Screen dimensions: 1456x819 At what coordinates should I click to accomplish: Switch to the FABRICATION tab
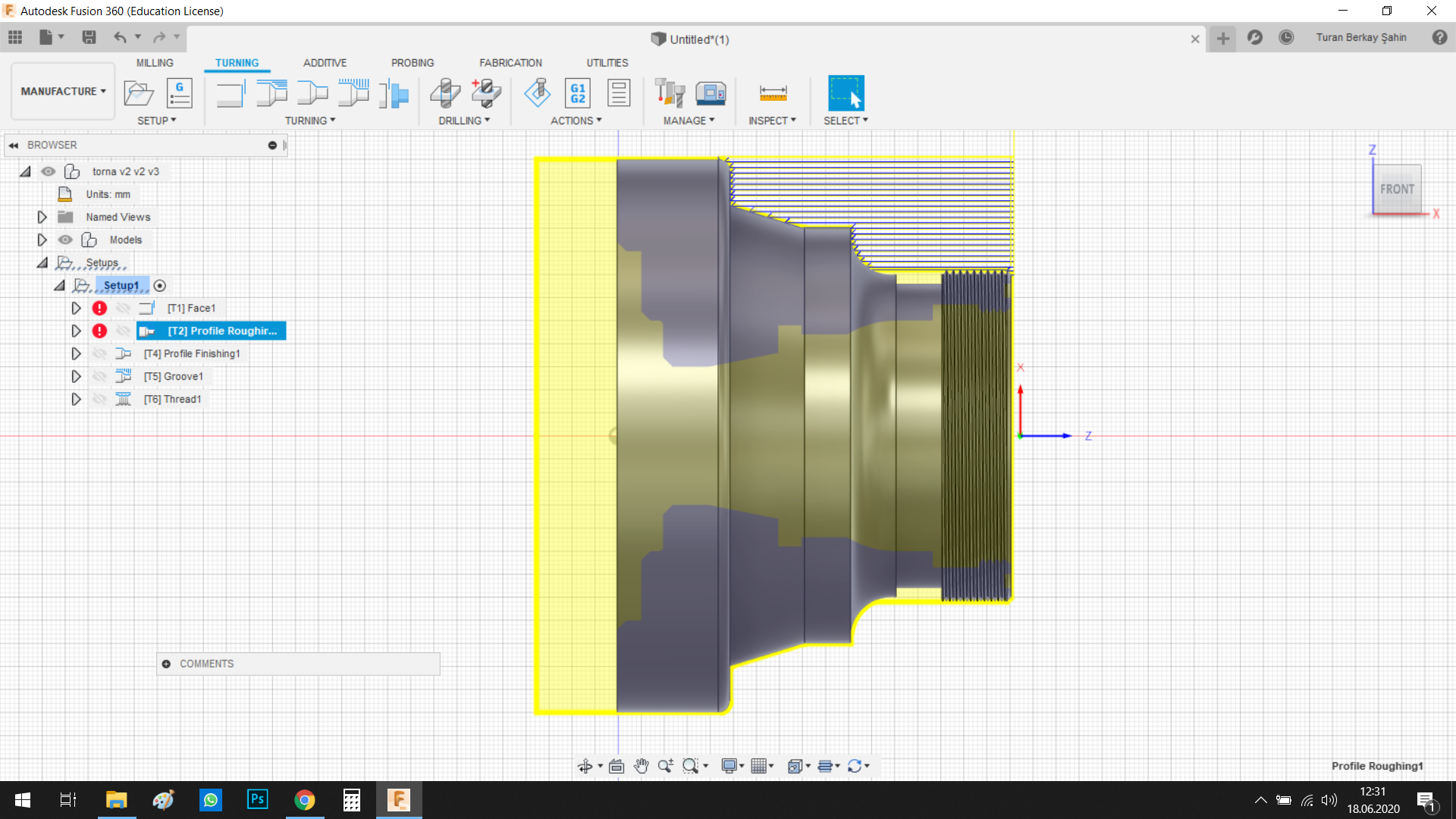pos(510,63)
